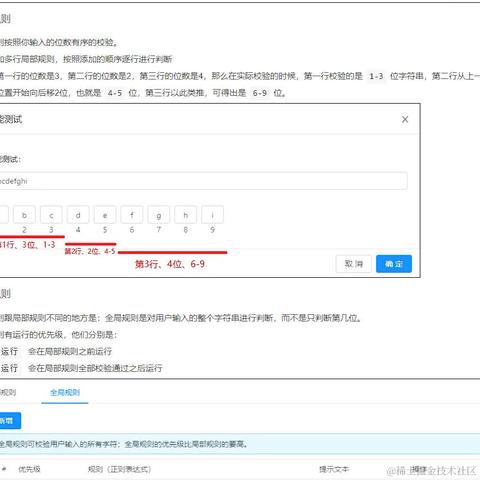Click the inline code text 6-9 in paragraph
Image resolution: width=480 pixels, height=480 pixels.
point(260,93)
